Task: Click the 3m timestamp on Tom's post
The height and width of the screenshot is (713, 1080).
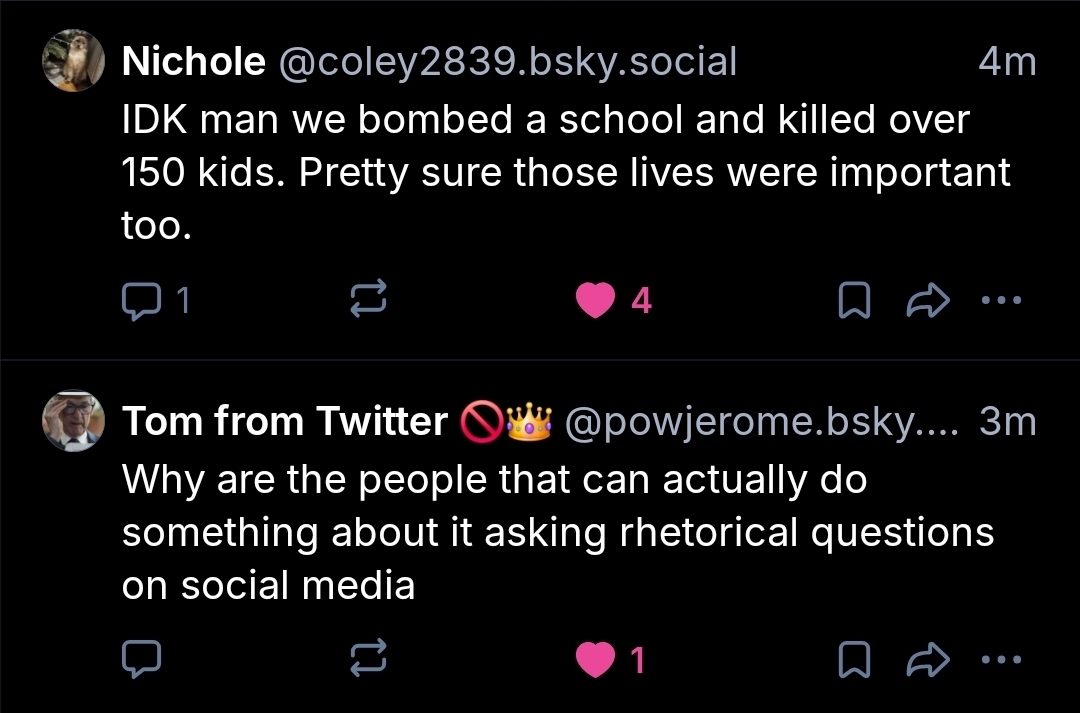Action: (x=1007, y=422)
